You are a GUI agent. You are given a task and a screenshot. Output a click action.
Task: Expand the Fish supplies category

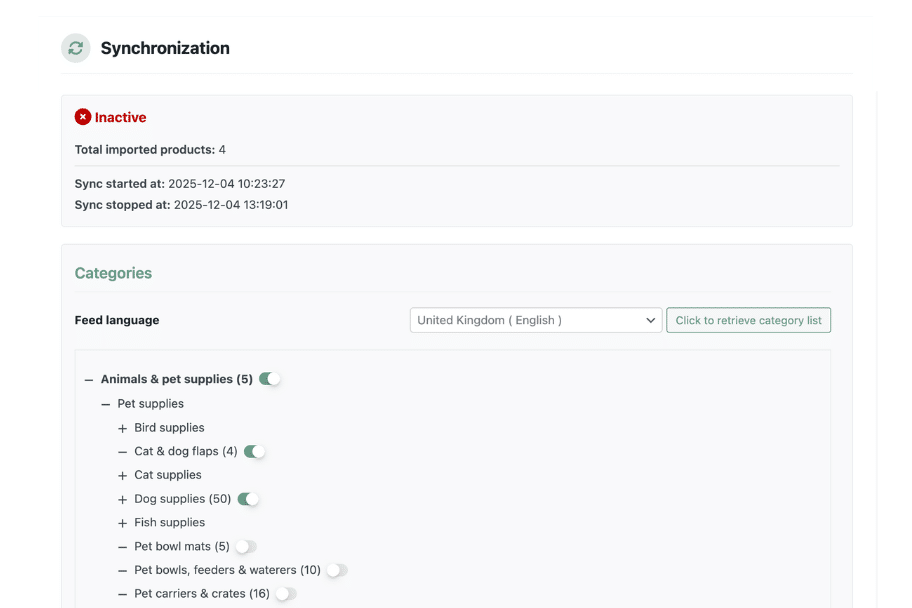coord(123,523)
